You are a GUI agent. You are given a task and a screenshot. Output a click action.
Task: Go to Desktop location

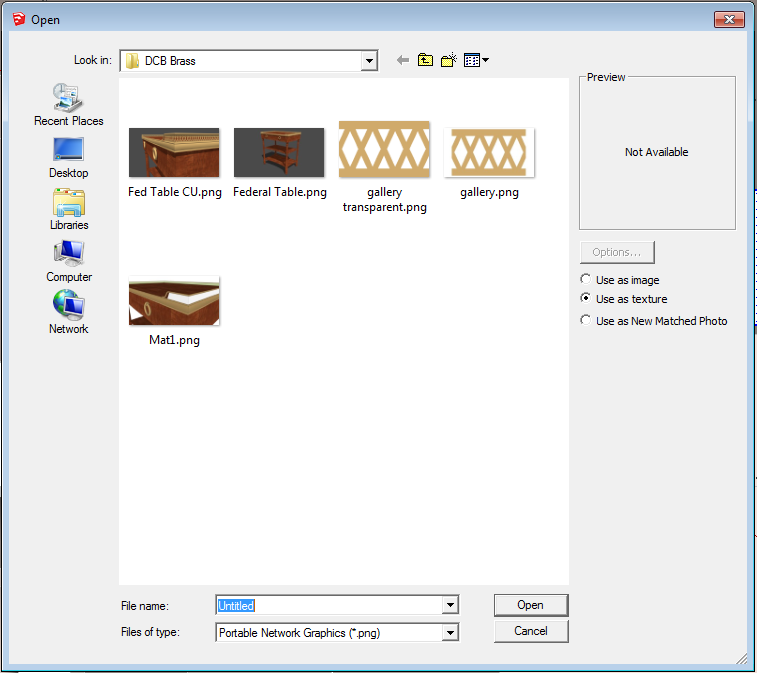[69, 158]
